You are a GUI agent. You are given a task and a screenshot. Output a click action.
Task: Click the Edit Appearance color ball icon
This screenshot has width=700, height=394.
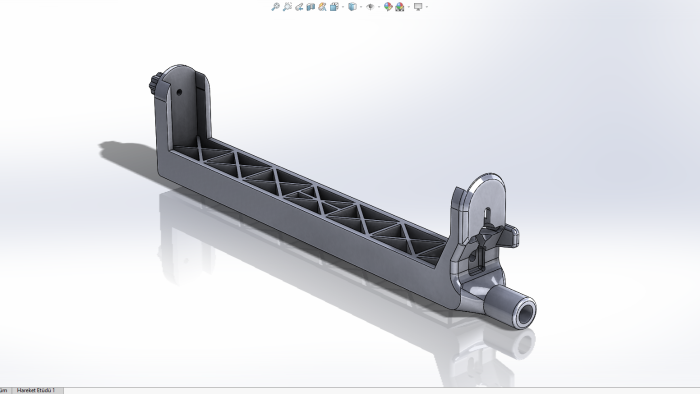(x=388, y=7)
